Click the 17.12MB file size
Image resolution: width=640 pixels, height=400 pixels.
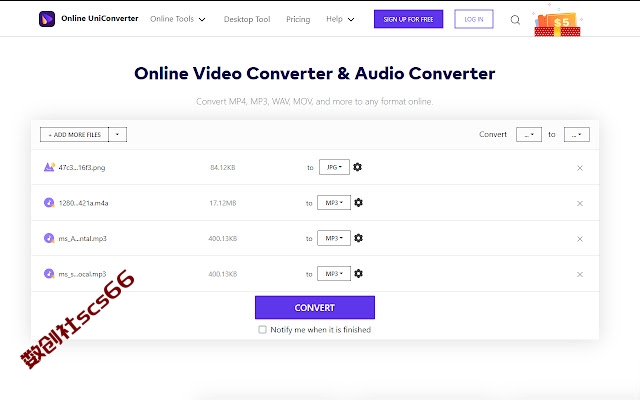point(223,203)
